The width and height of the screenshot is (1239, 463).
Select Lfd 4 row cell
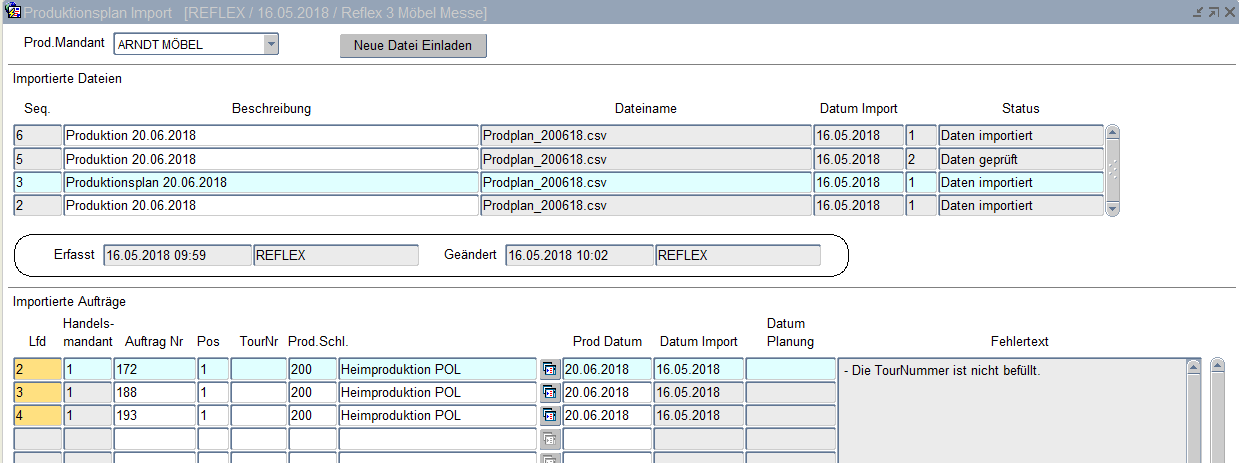click(37, 416)
